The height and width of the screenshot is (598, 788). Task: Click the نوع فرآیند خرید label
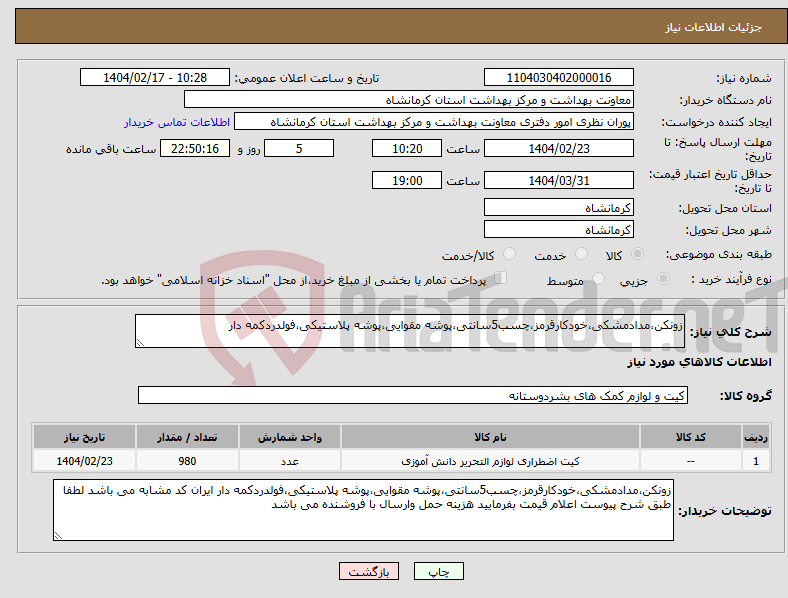pyautogui.click(x=731, y=279)
